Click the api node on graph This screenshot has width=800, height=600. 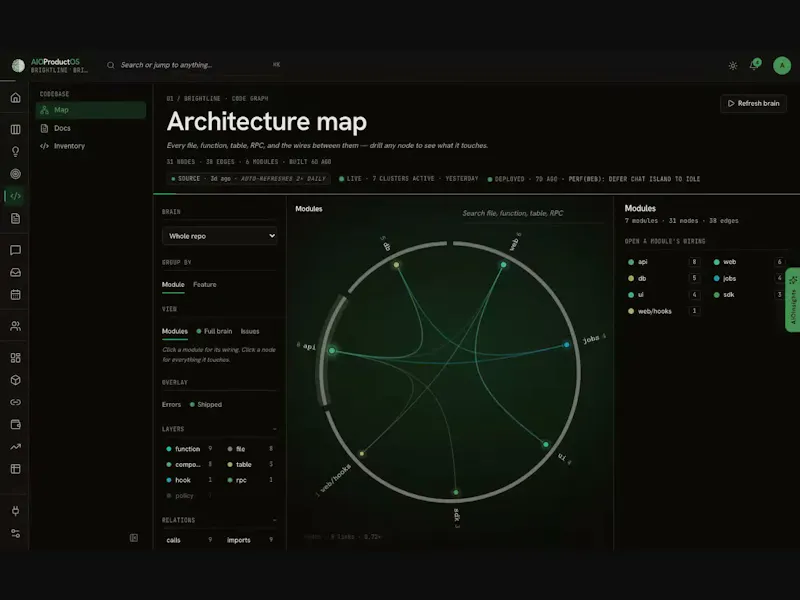pos(332,351)
